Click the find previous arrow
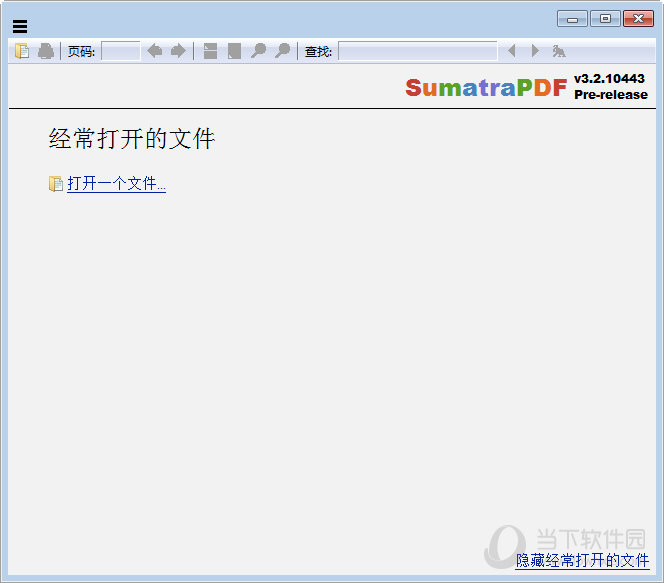The height and width of the screenshot is (583, 664). [x=512, y=51]
